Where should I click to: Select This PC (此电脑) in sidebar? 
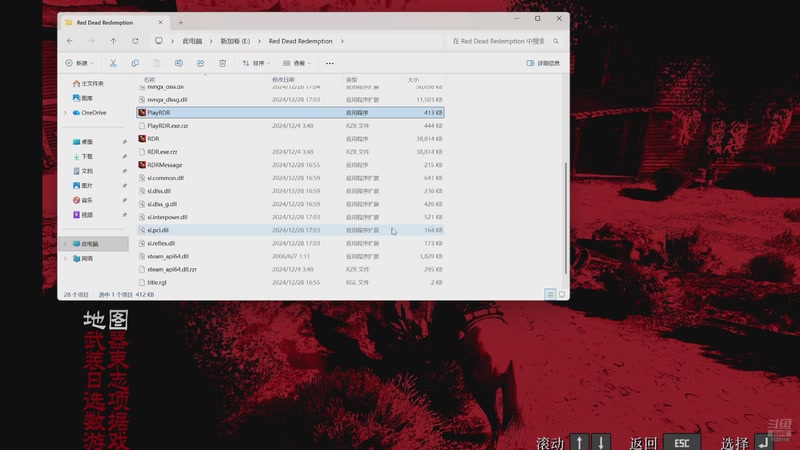coord(94,244)
